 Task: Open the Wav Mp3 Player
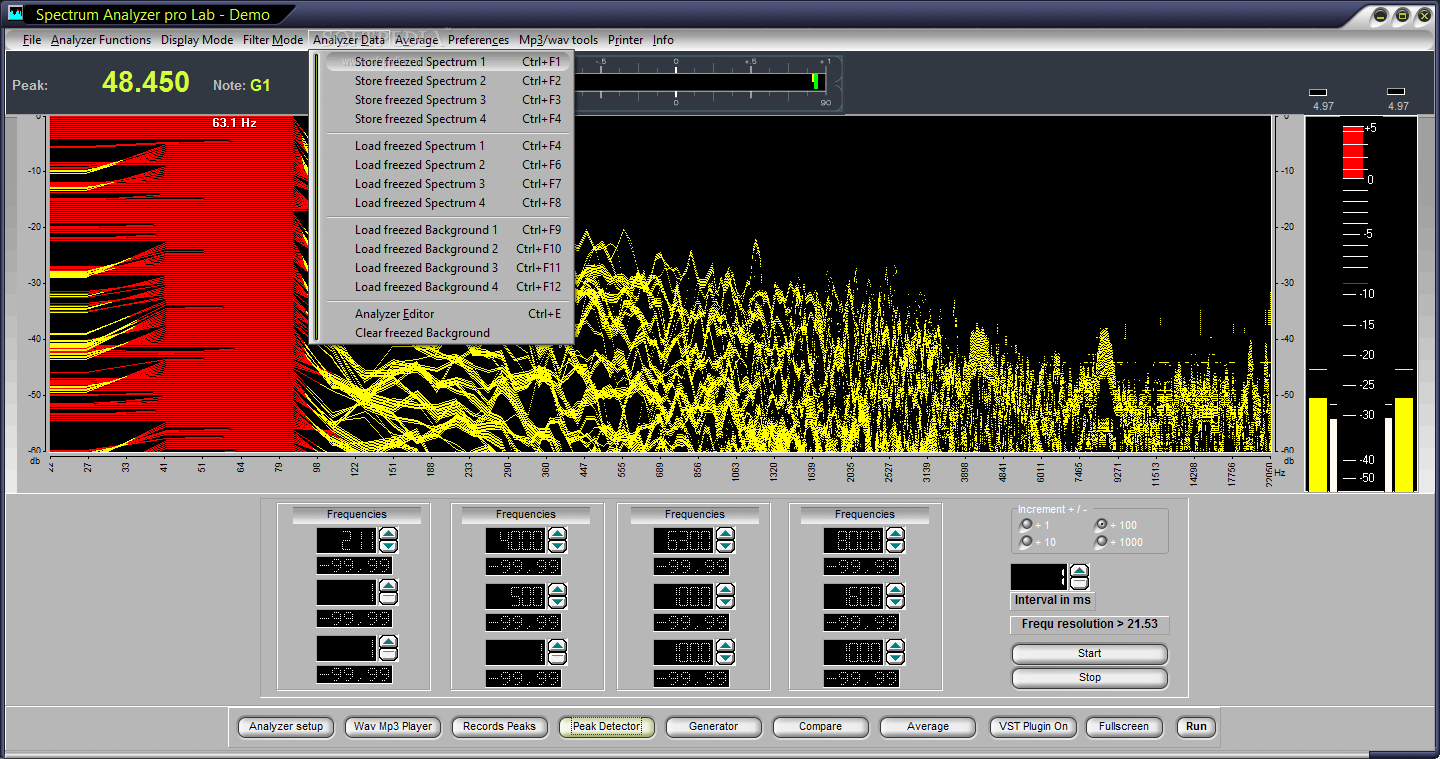pyautogui.click(x=393, y=727)
